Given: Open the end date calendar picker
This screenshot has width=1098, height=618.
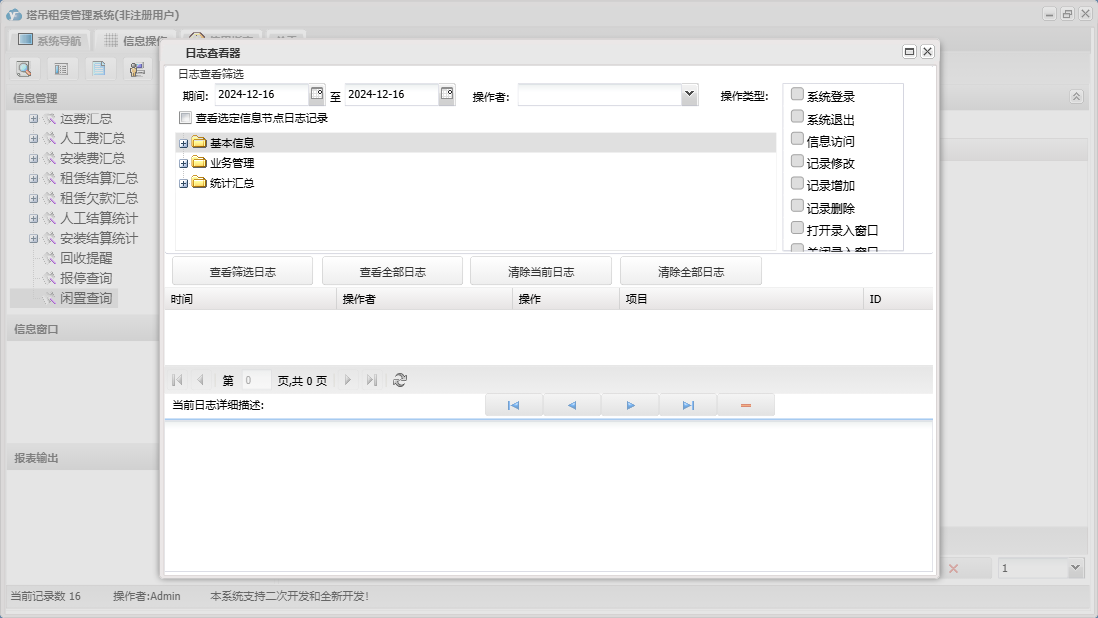Looking at the screenshot, I should [447, 94].
